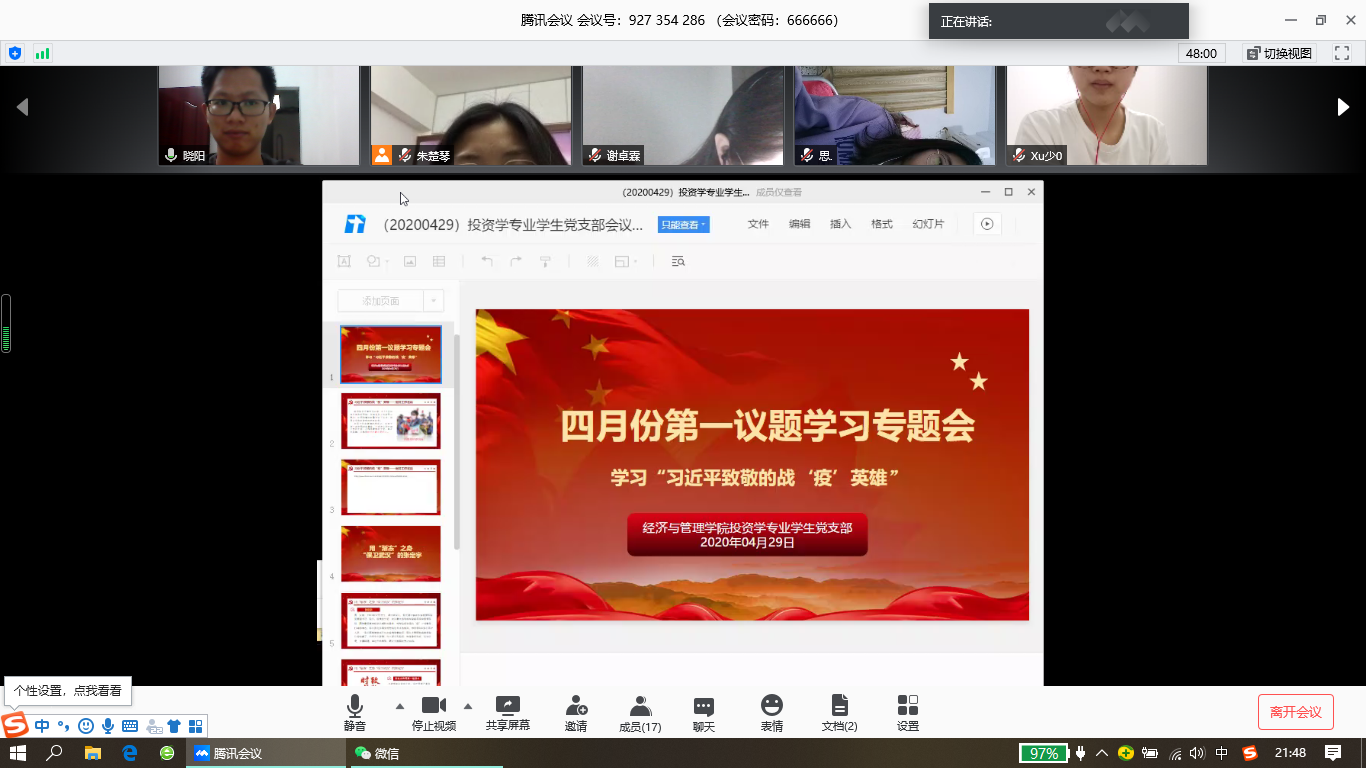Show next participants with right arrow

click(x=1343, y=108)
